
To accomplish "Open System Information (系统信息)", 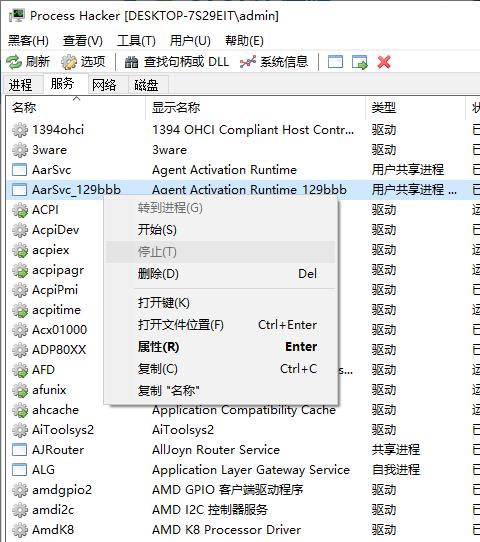I will 274,62.
